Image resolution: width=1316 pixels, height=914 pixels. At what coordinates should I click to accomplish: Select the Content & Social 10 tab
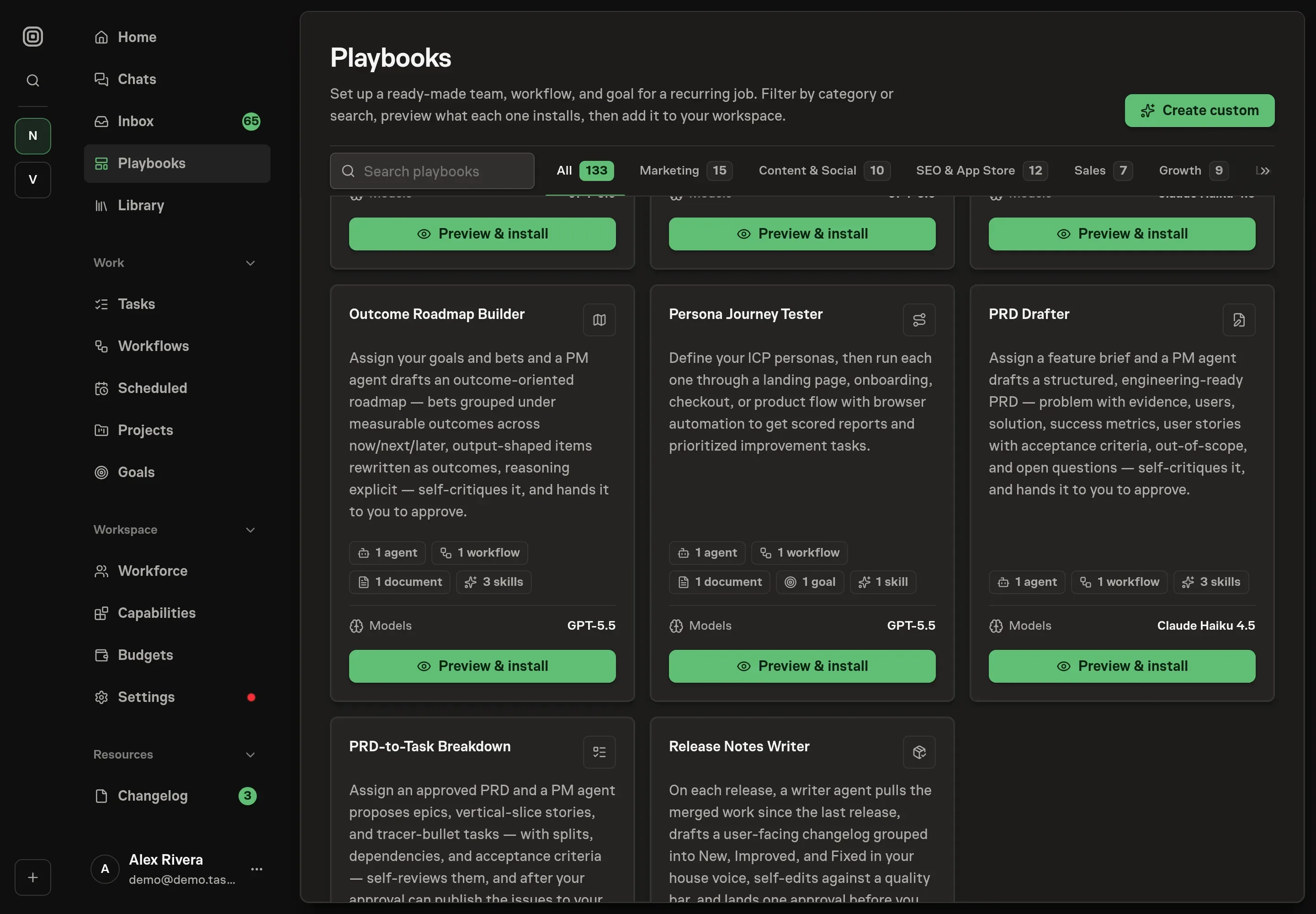(x=824, y=170)
